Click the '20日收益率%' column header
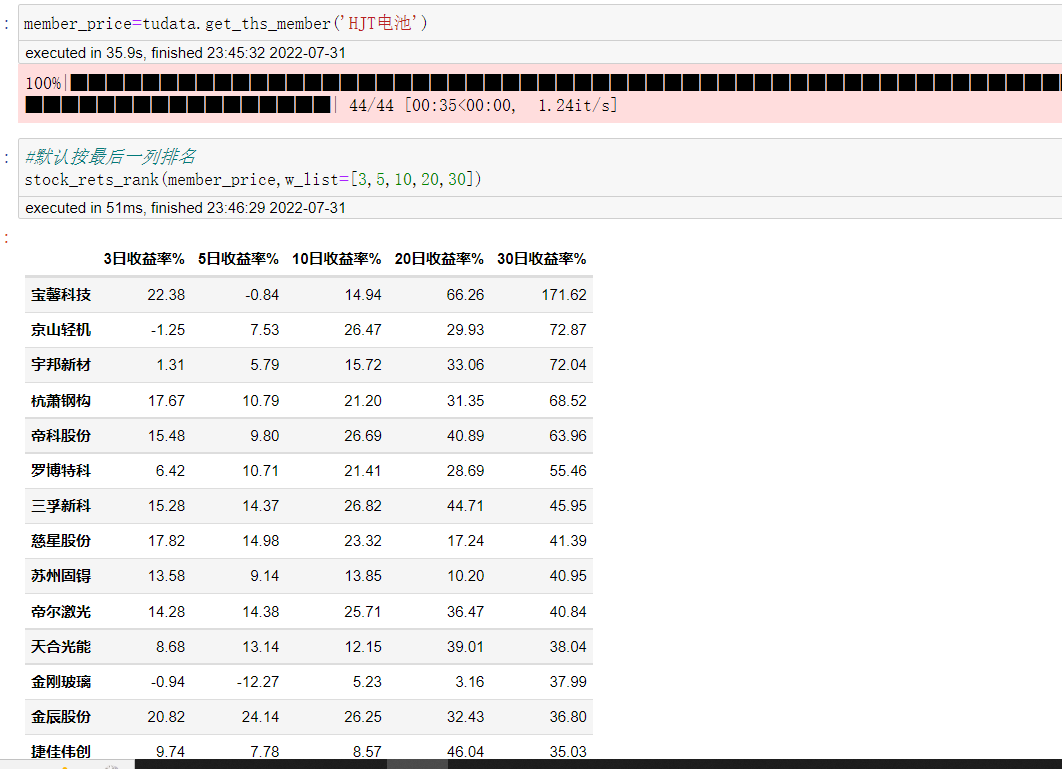 (439, 259)
